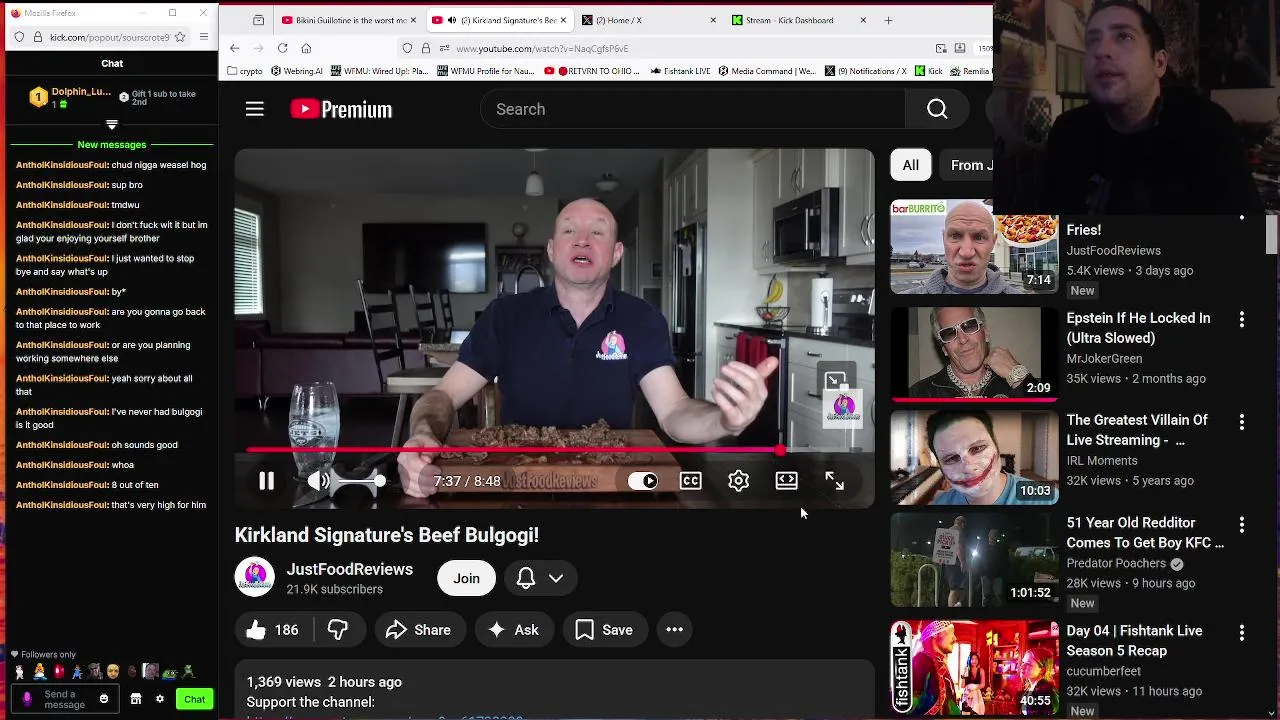This screenshot has width=1280, height=720.
Task: Go to browser home page
Action: coord(306,48)
